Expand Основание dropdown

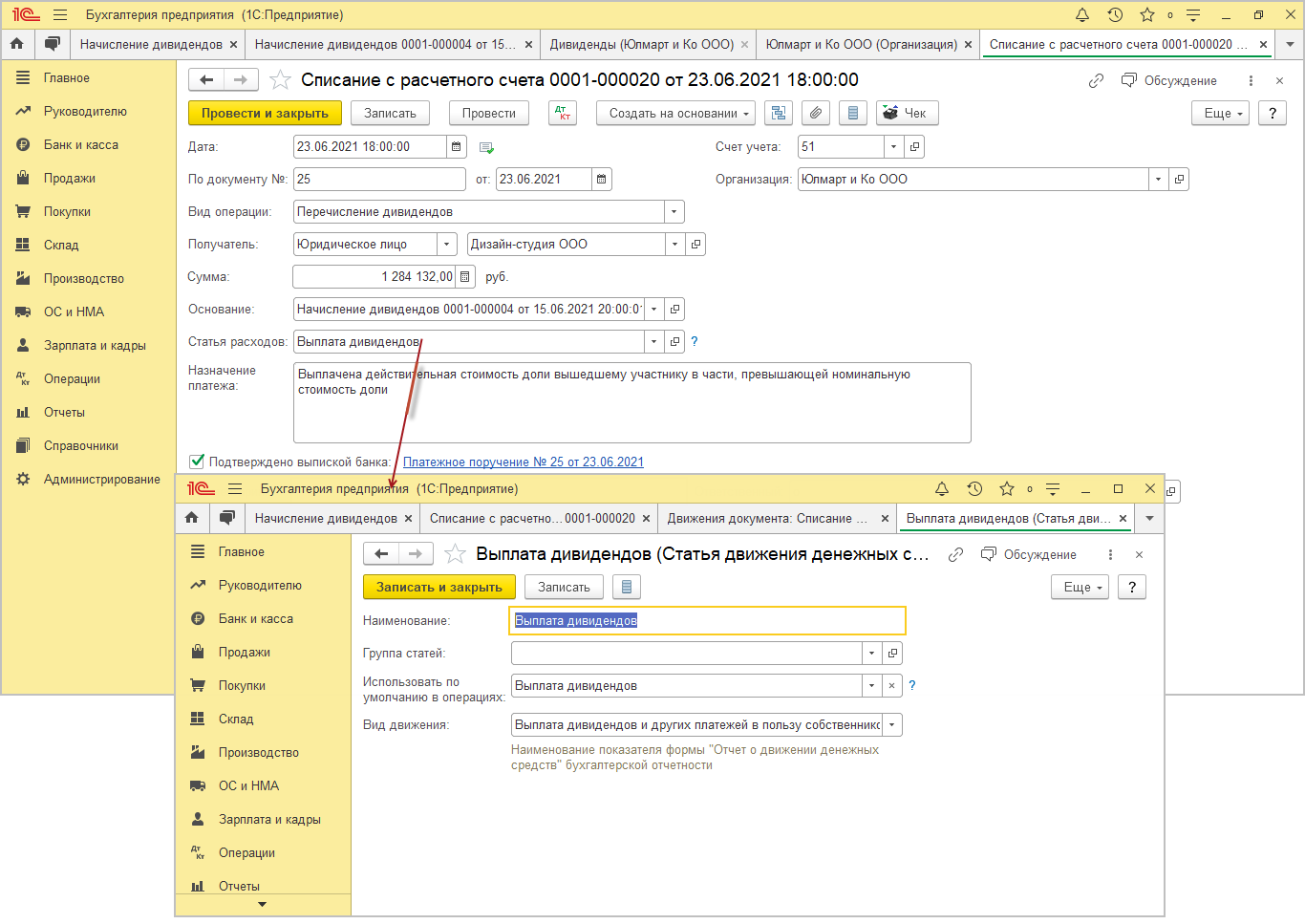click(653, 309)
